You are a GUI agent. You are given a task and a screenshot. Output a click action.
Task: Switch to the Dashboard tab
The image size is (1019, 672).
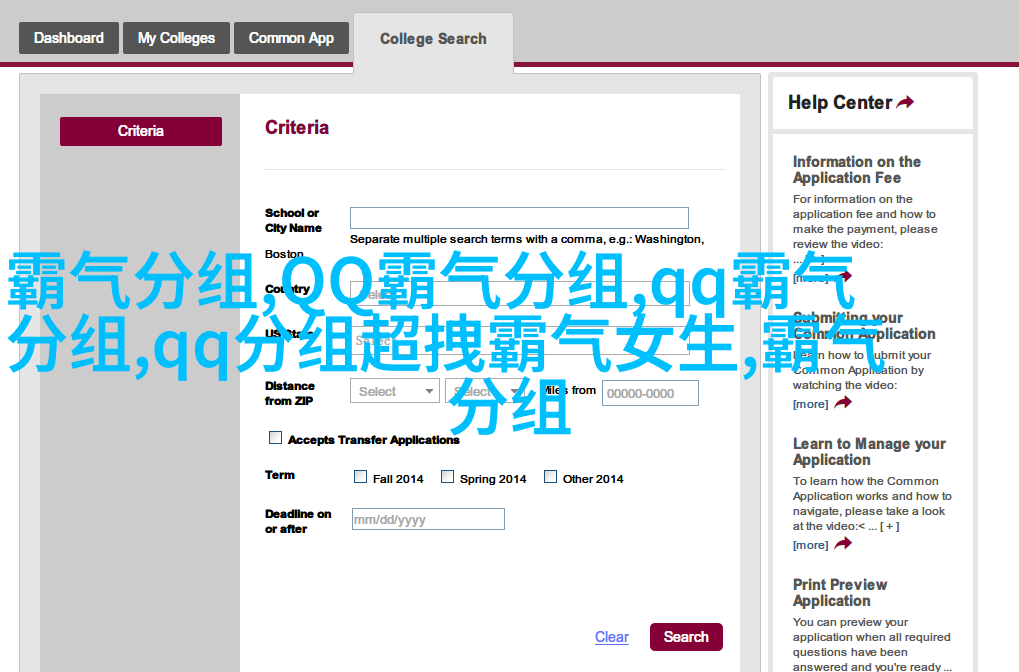[69, 38]
